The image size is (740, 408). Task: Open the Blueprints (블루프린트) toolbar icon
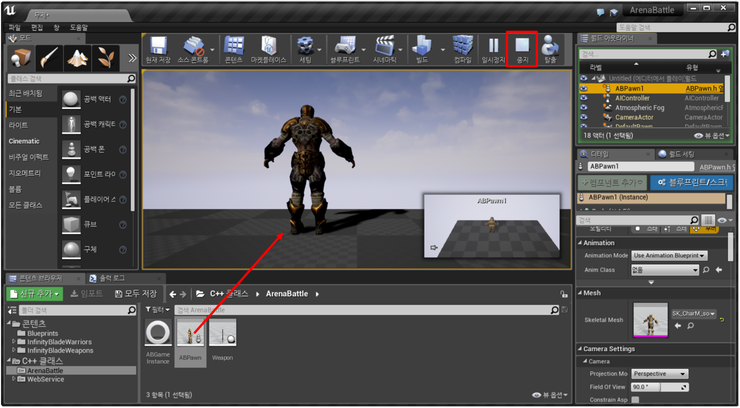click(345, 46)
